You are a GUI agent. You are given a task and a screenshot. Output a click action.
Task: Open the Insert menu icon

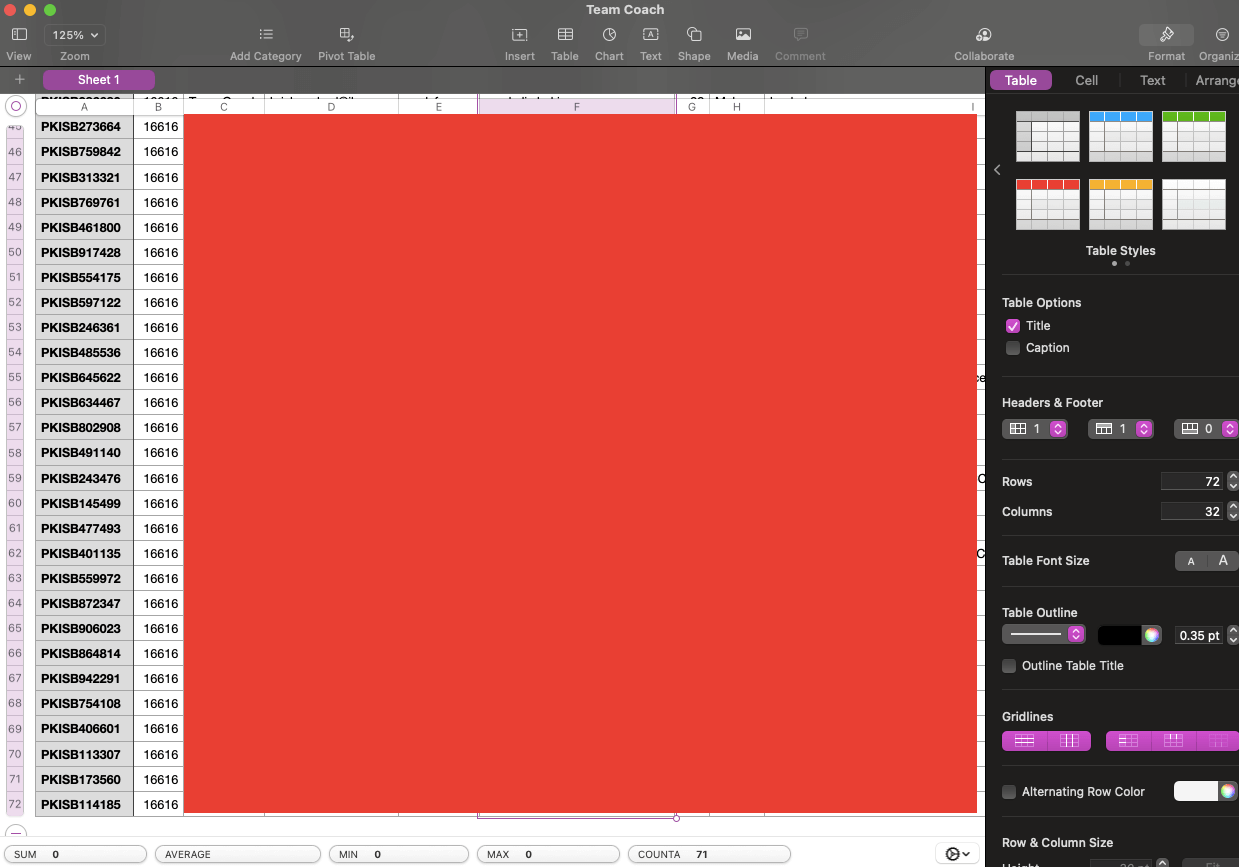(519, 35)
